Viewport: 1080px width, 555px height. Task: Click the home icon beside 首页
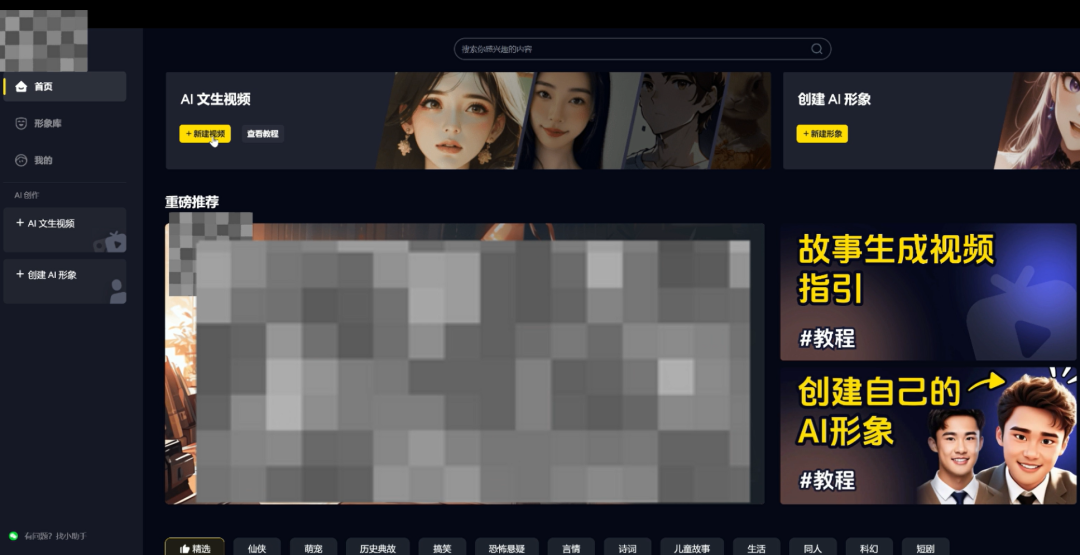[x=21, y=87]
